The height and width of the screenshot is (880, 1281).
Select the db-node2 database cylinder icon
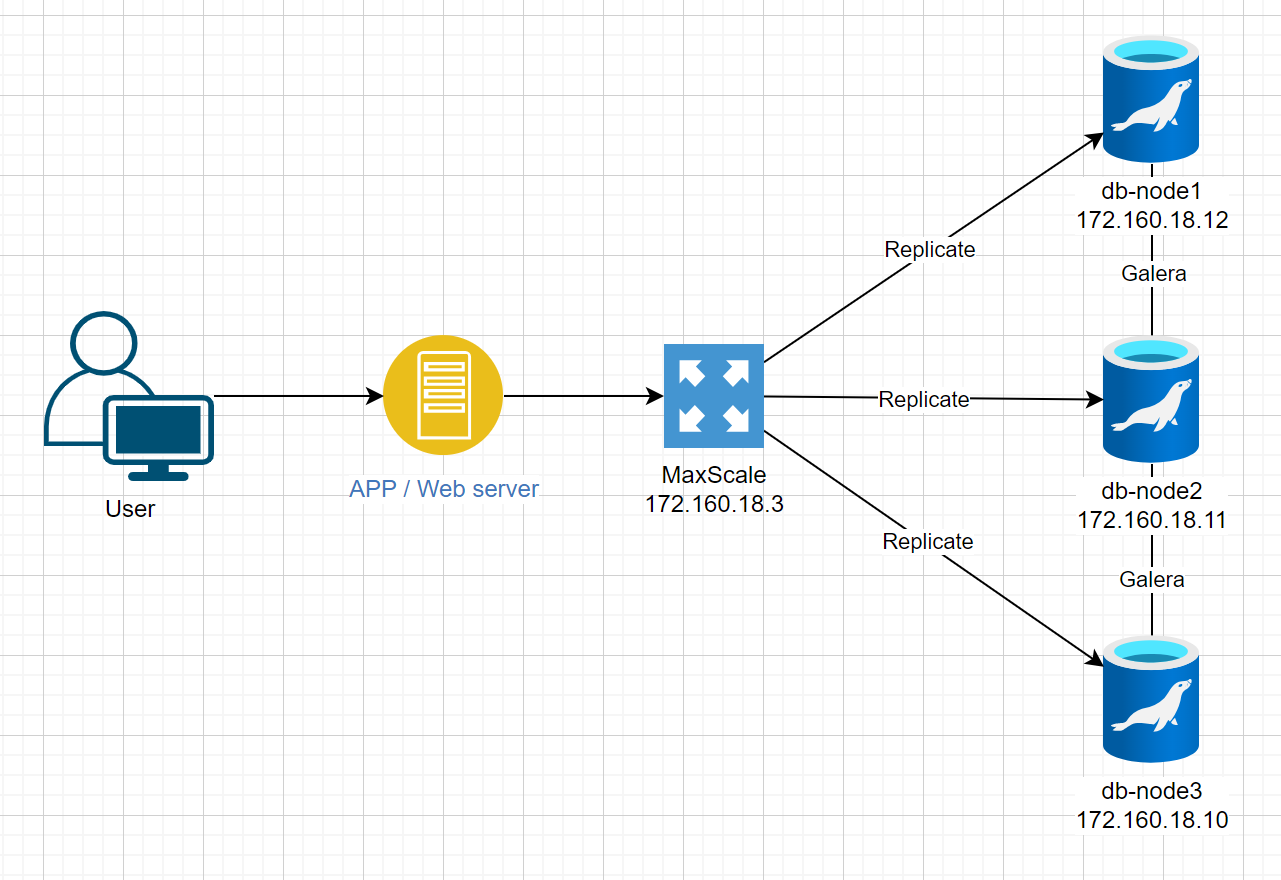[1152, 400]
